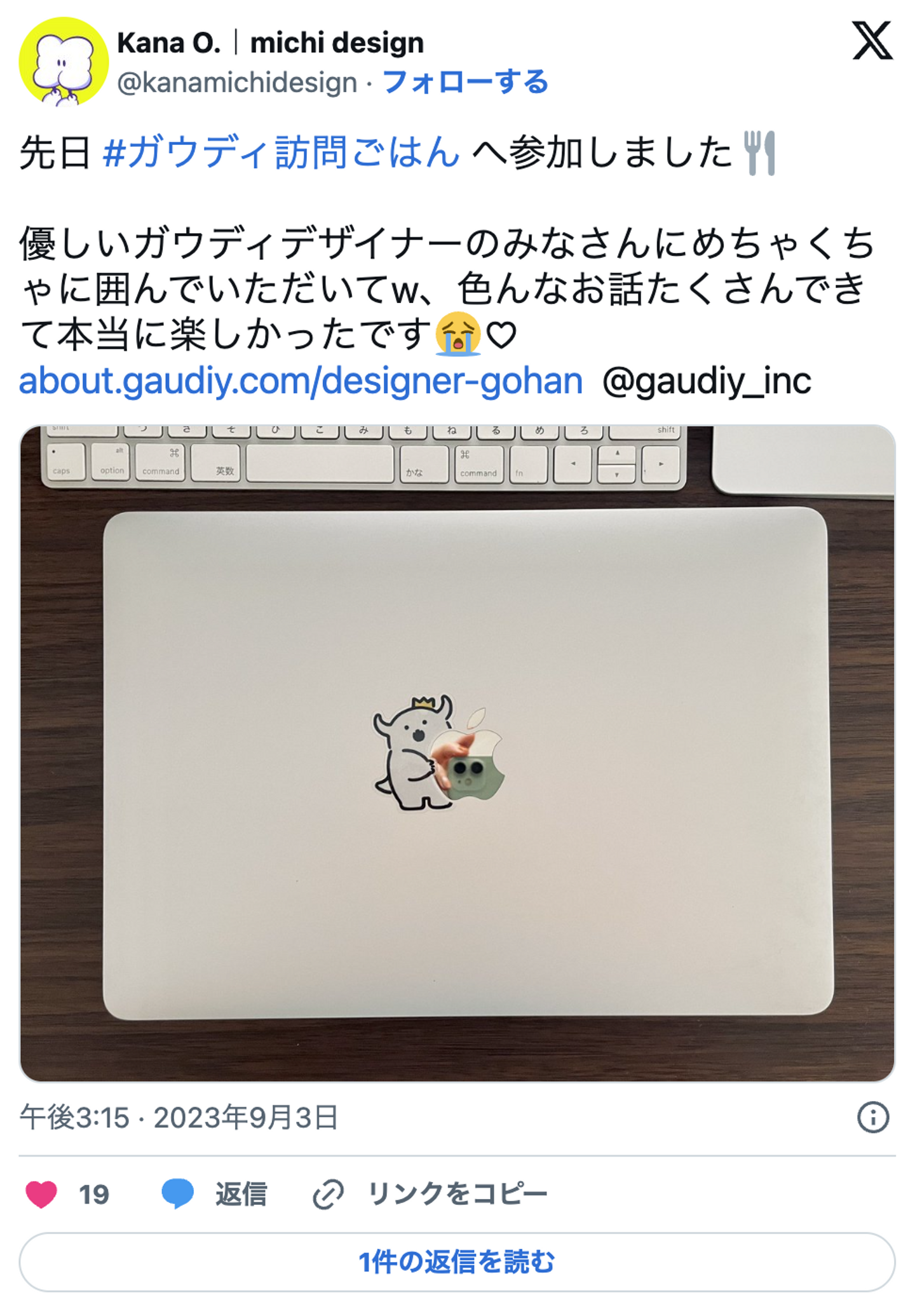Click the @kanamichidesign handle

click(238, 83)
